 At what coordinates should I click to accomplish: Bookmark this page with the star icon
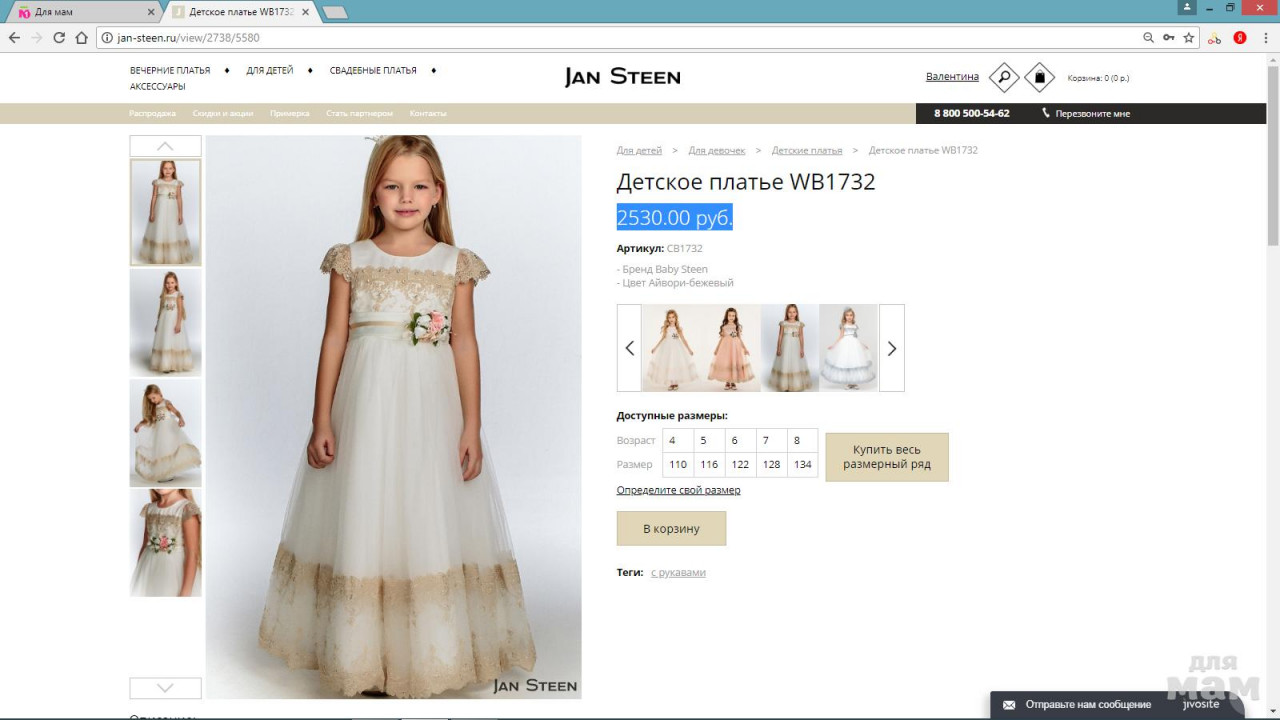[1189, 38]
